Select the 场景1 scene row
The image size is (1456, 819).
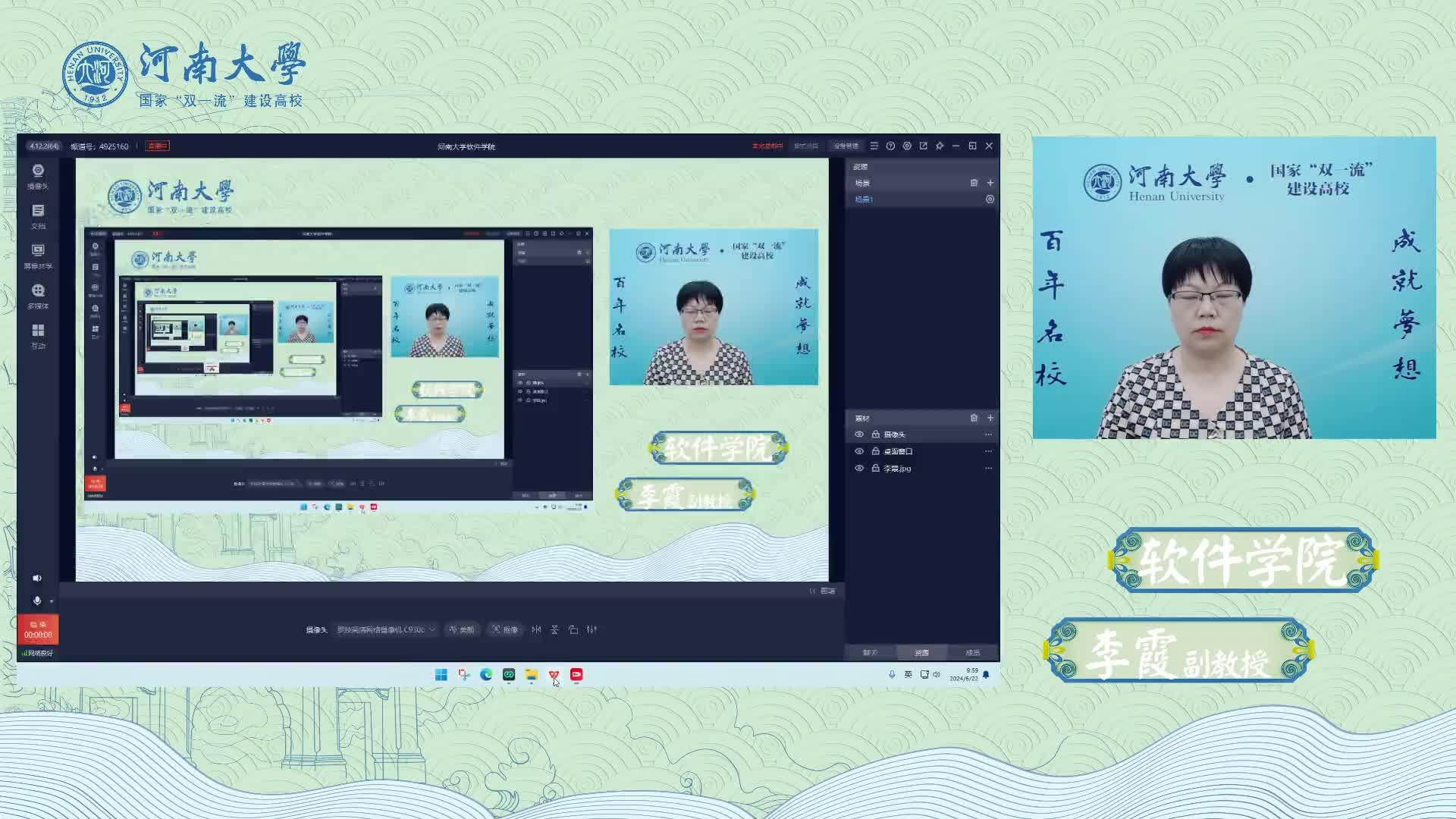click(922, 199)
